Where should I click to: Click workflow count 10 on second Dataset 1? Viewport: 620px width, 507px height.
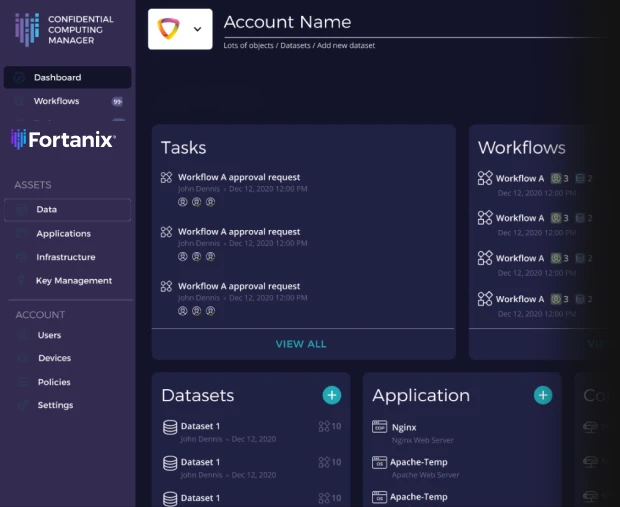click(330, 462)
